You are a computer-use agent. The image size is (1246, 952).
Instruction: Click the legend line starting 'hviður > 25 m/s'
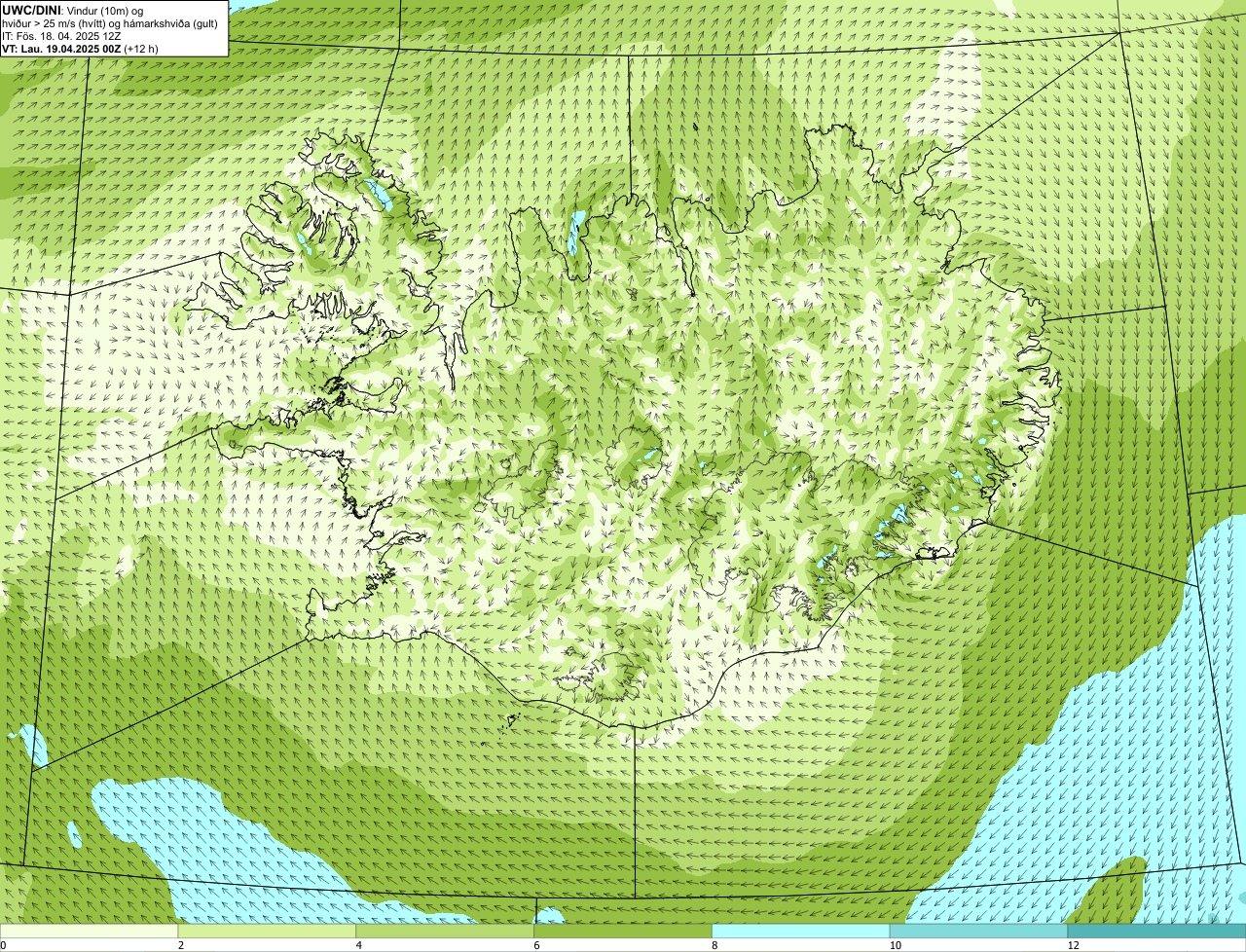tap(109, 22)
